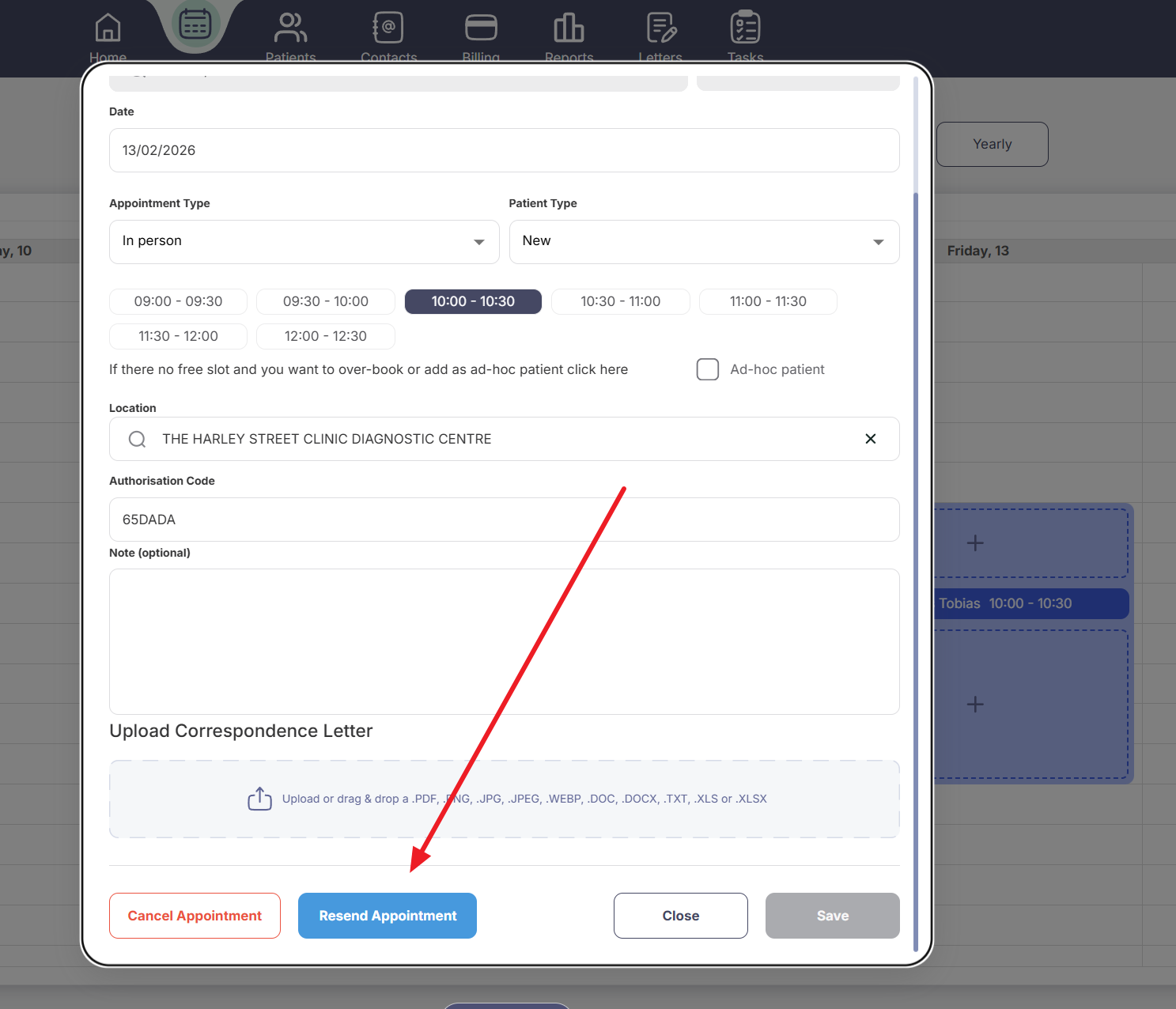This screenshot has width=1176, height=1009.
Task: Clear the location with the X icon
Action: click(870, 439)
